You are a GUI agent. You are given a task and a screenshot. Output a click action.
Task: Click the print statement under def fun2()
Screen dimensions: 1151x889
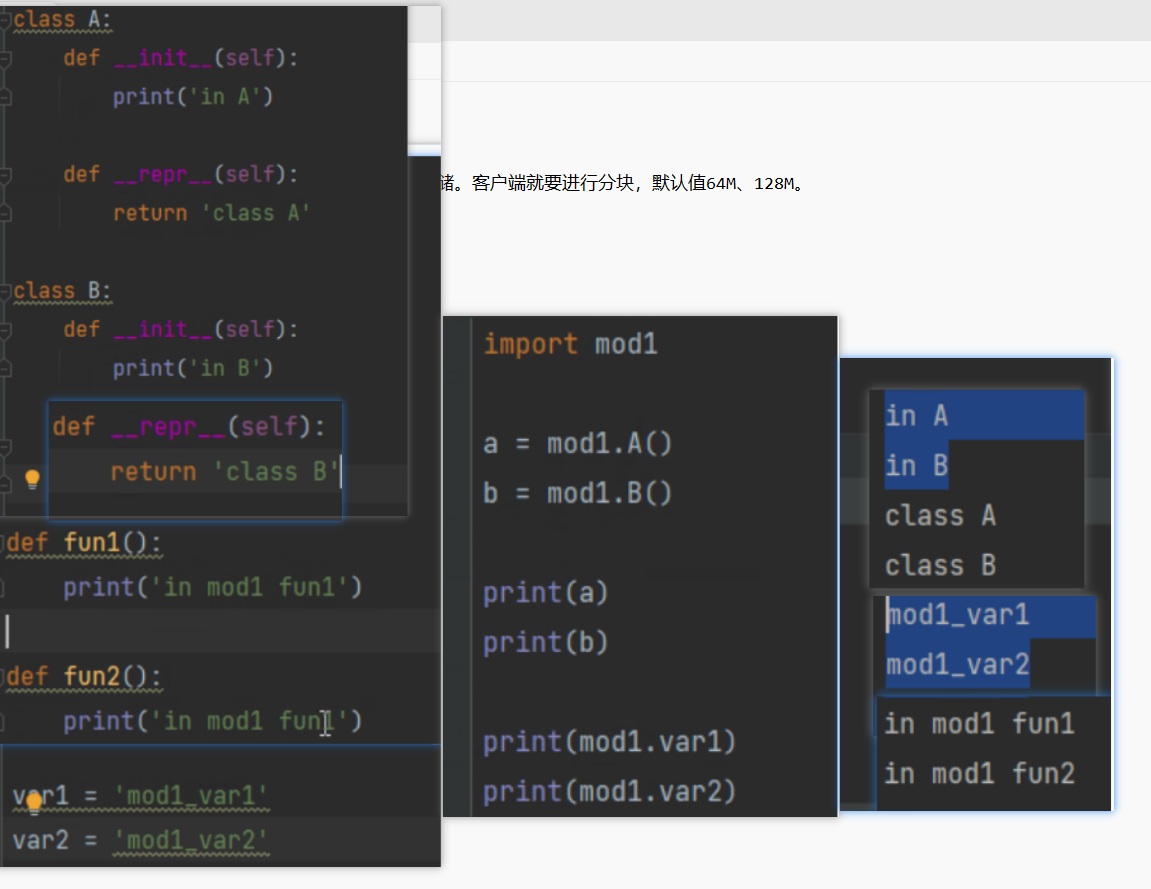coord(212,721)
